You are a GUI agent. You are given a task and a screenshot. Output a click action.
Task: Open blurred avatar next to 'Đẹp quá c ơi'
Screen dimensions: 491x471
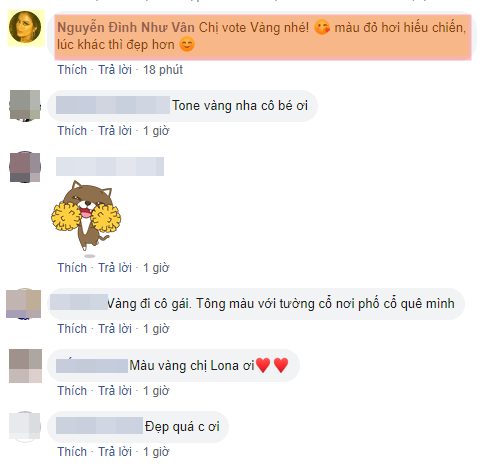[x=25, y=427]
